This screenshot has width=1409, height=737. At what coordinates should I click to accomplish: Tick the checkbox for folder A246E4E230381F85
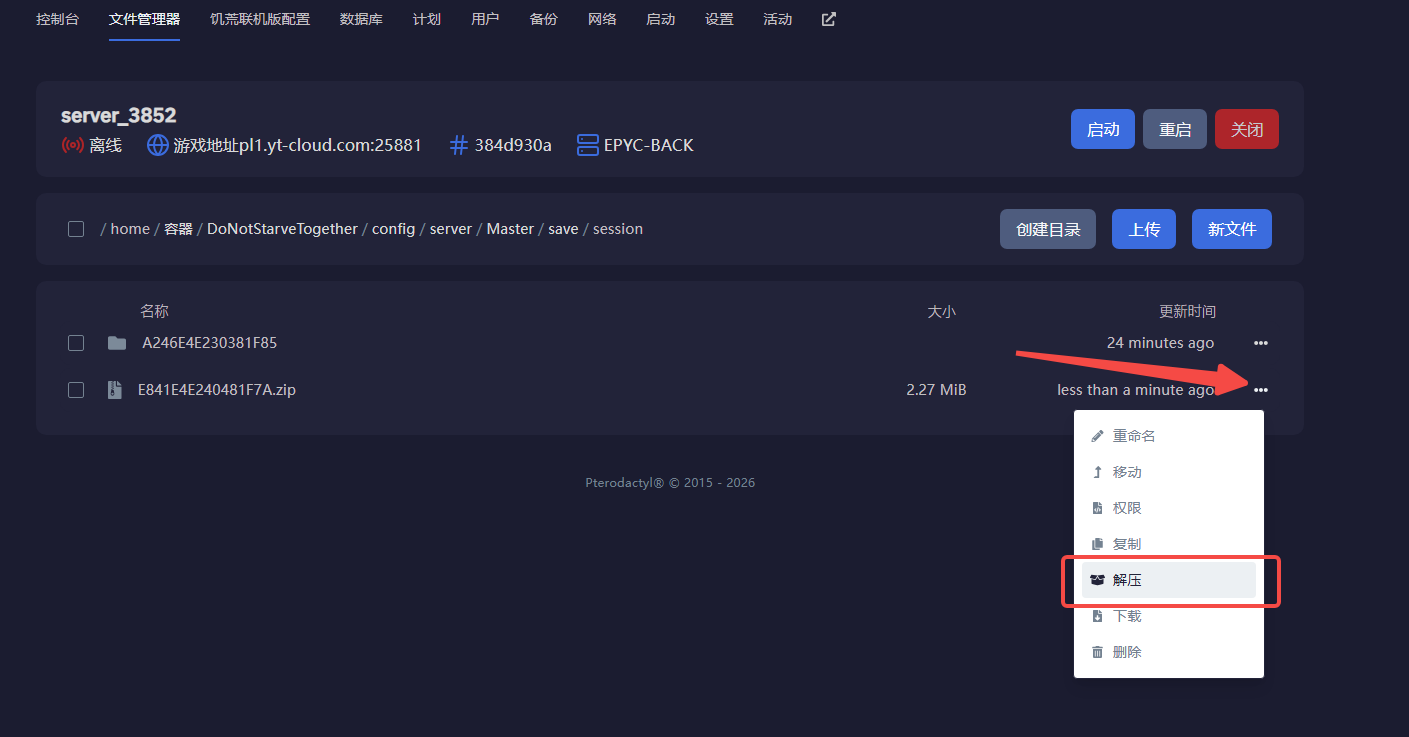coord(76,343)
